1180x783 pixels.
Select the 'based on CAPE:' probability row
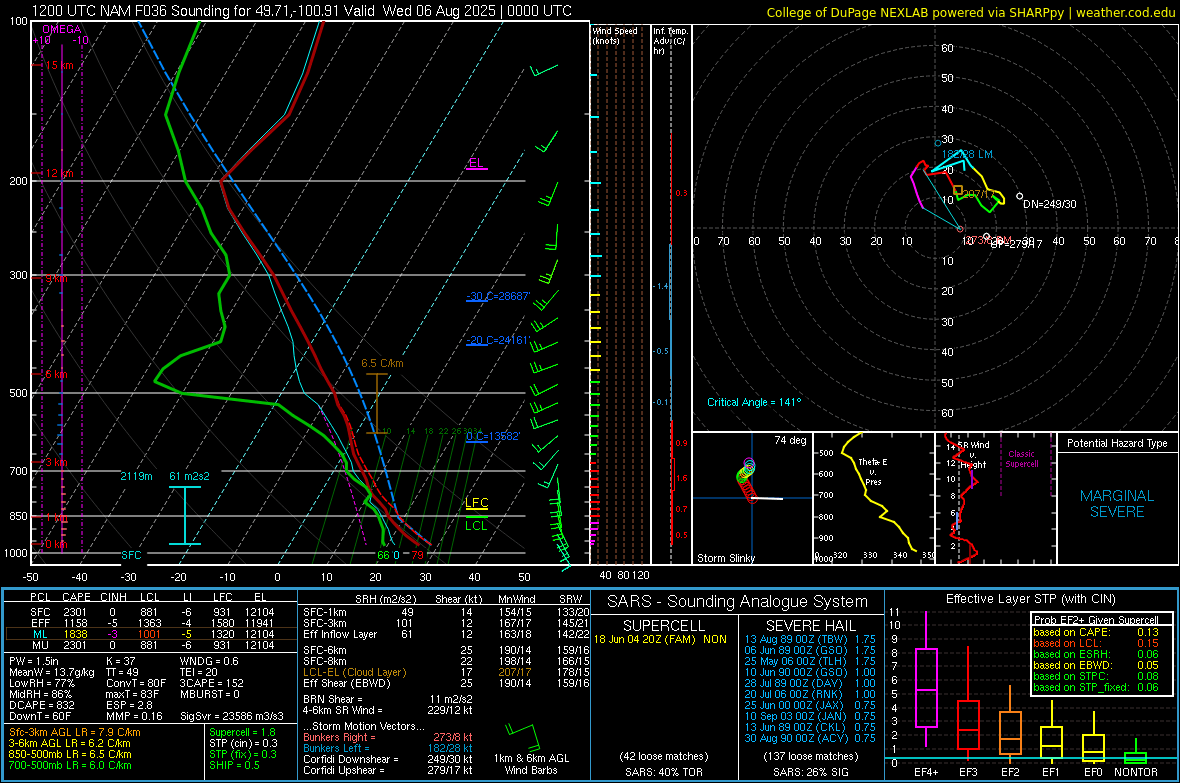[1096, 632]
